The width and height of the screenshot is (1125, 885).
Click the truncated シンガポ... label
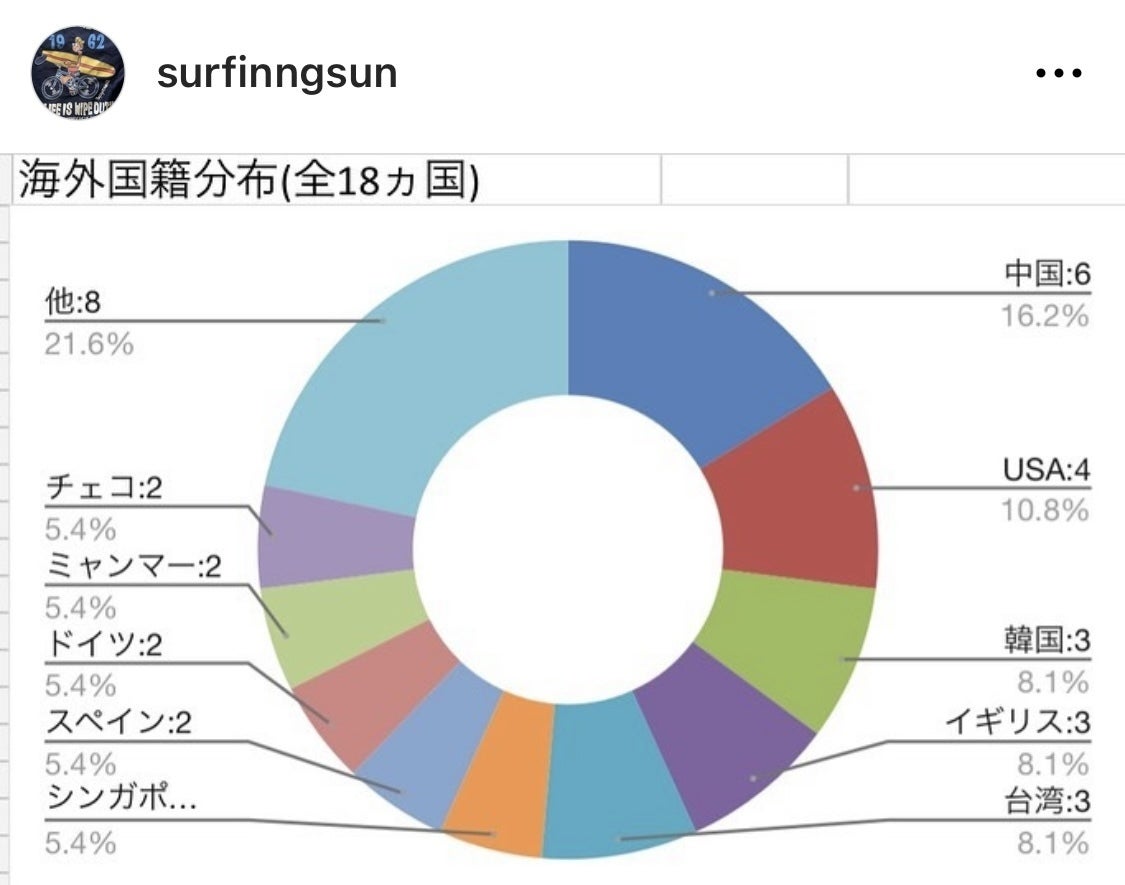[118, 801]
